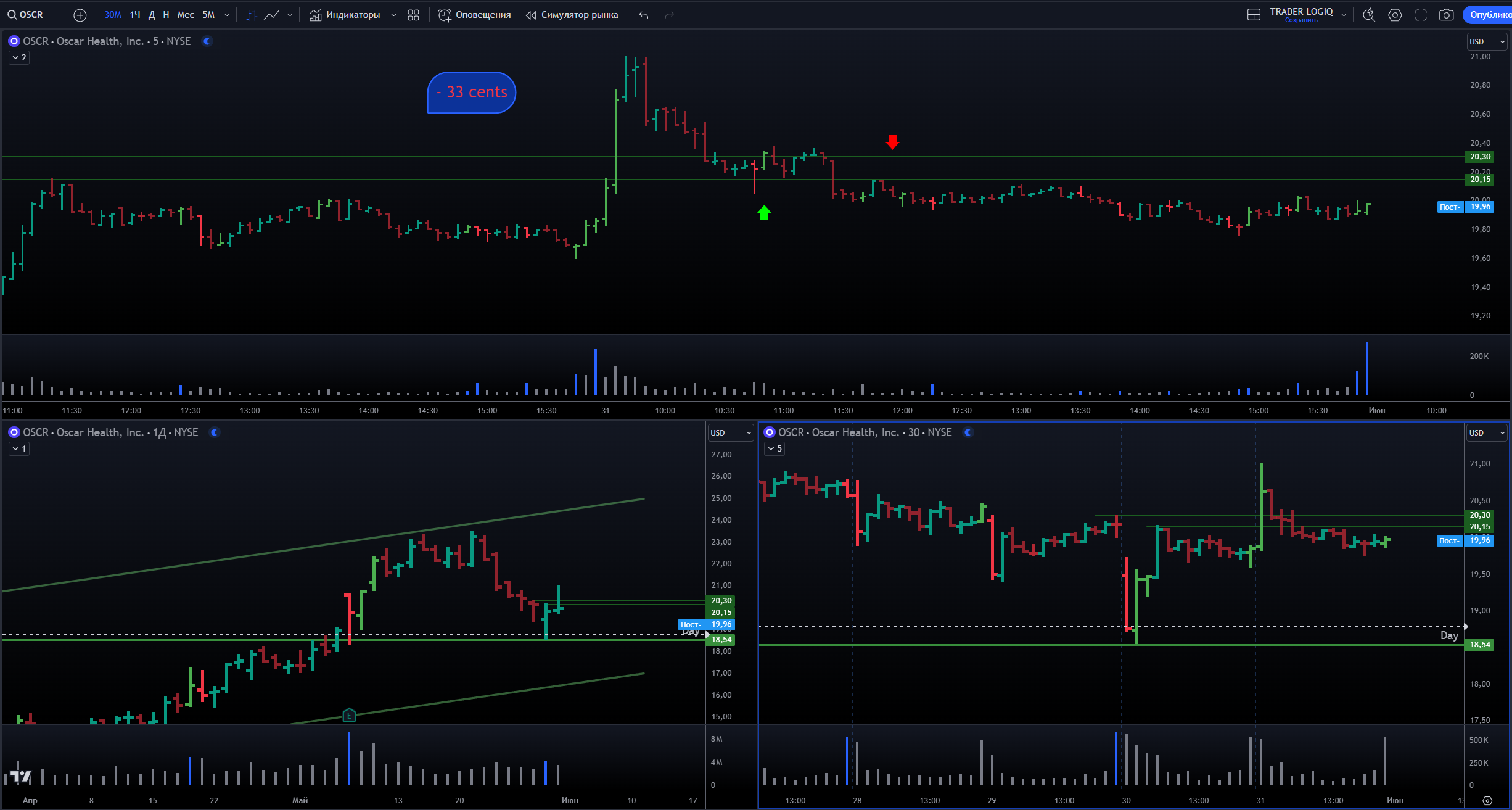Click market status moon icon on daily chart
The width and height of the screenshot is (1512, 810).
click(x=215, y=432)
